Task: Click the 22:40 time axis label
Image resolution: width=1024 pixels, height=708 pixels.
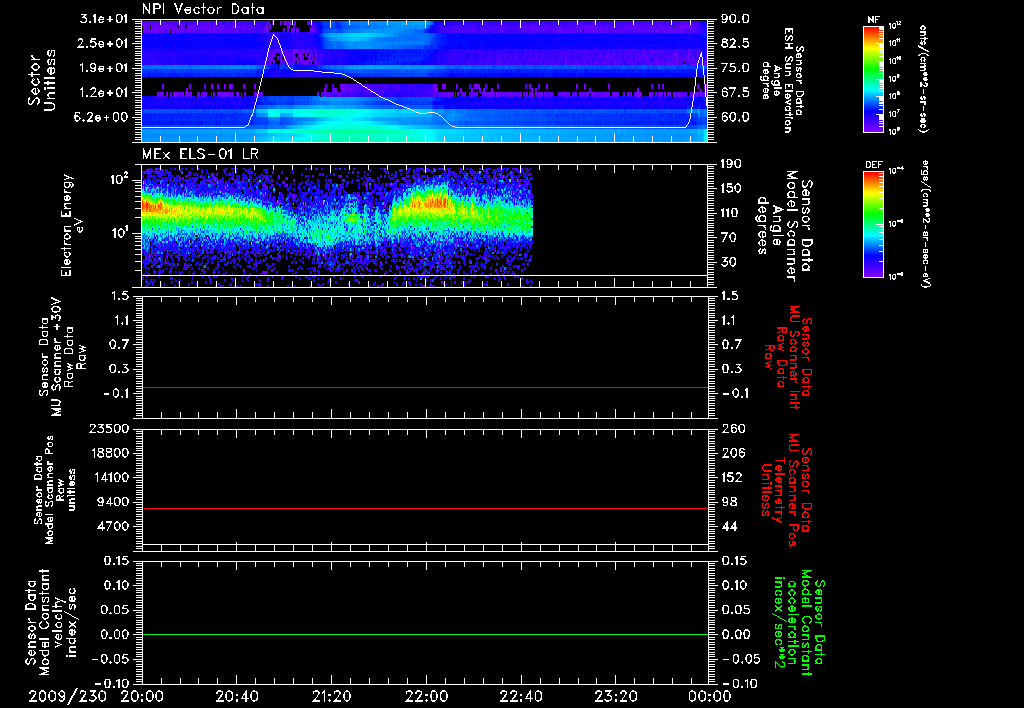Action: point(521,695)
